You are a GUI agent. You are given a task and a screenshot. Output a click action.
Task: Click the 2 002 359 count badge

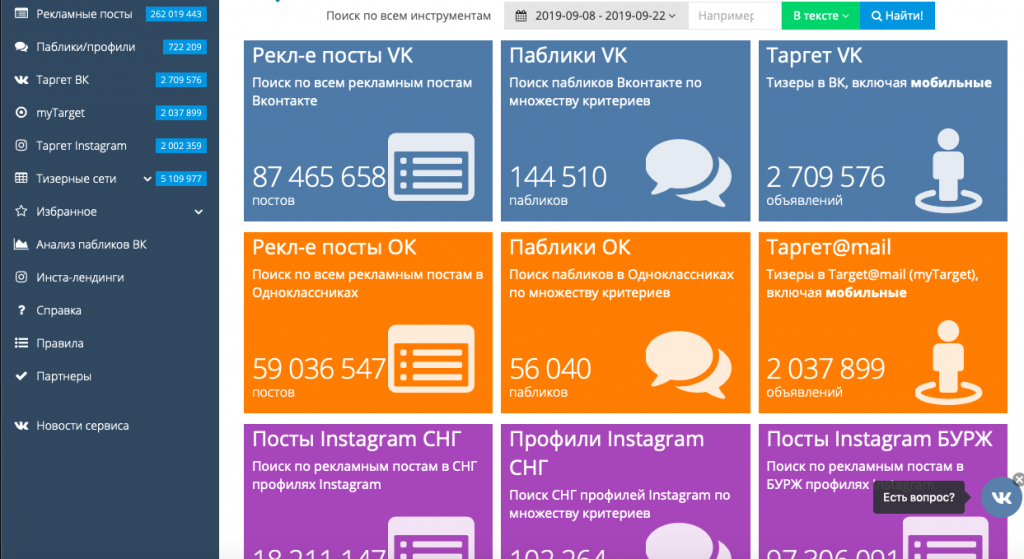[181, 146]
